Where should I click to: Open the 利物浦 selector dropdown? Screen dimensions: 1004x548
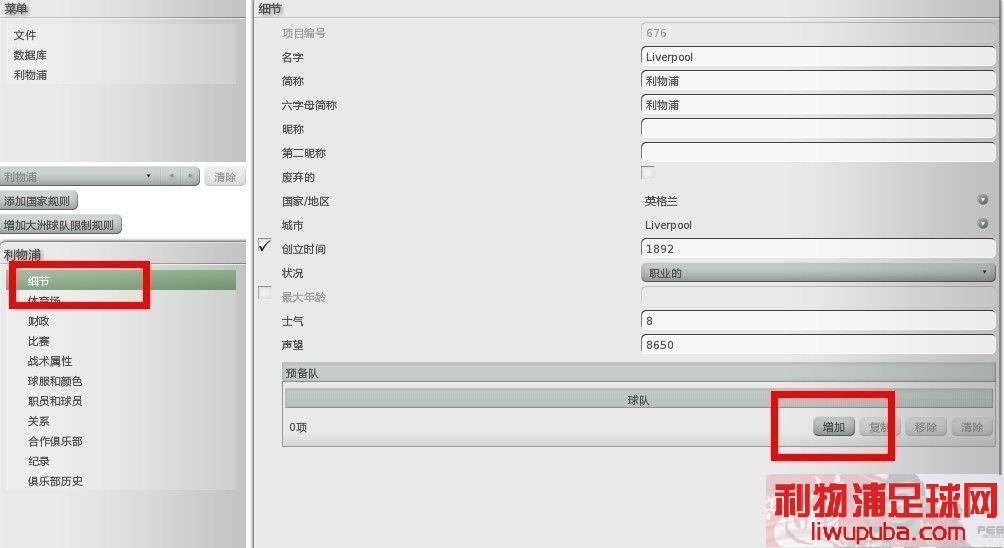click(x=79, y=177)
